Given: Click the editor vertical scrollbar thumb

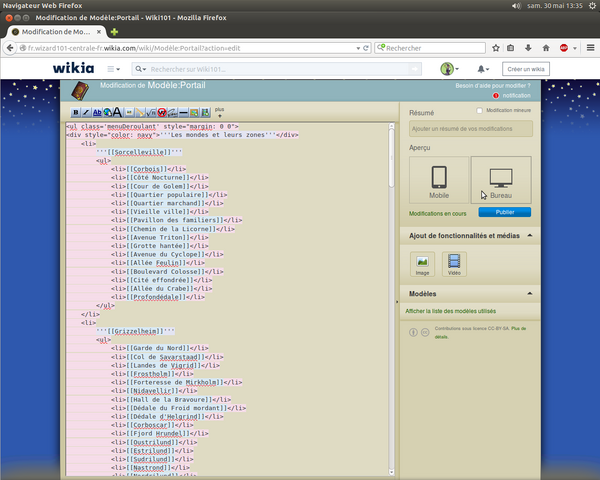Looking at the screenshot, I should click(391, 158).
